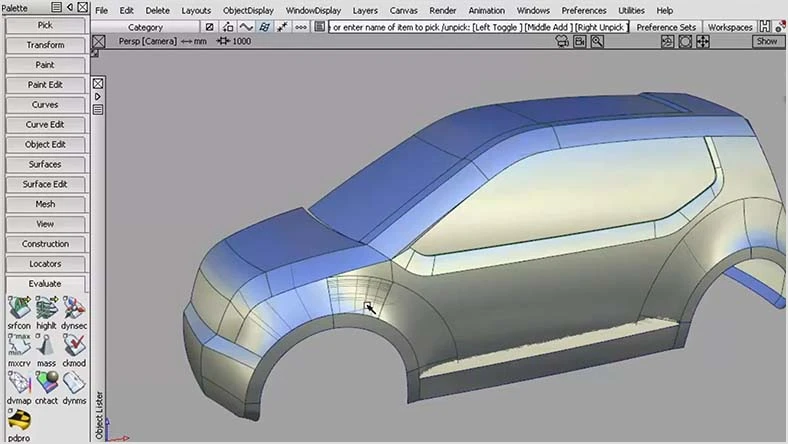
Task: Toggle the hull pick filter icon
Action: point(301,27)
